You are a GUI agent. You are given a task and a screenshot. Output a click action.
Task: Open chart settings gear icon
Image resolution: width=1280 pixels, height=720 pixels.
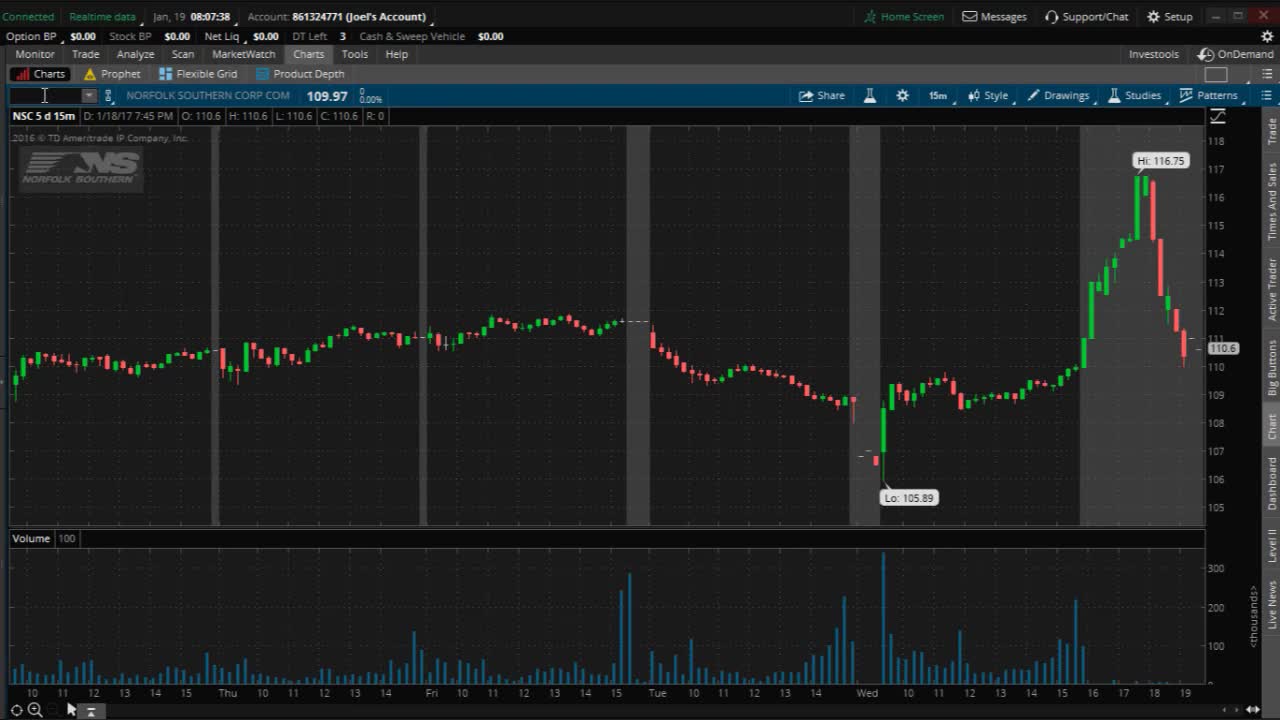click(903, 96)
